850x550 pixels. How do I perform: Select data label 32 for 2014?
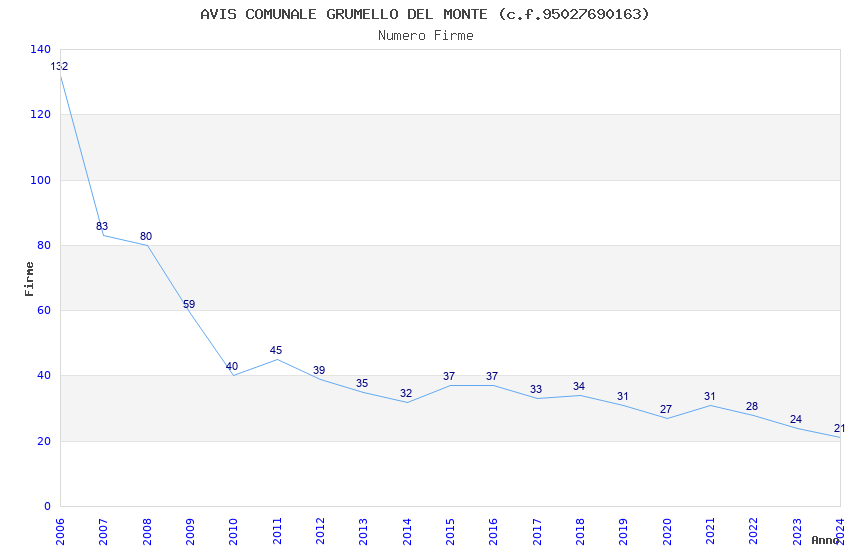pyautogui.click(x=406, y=393)
